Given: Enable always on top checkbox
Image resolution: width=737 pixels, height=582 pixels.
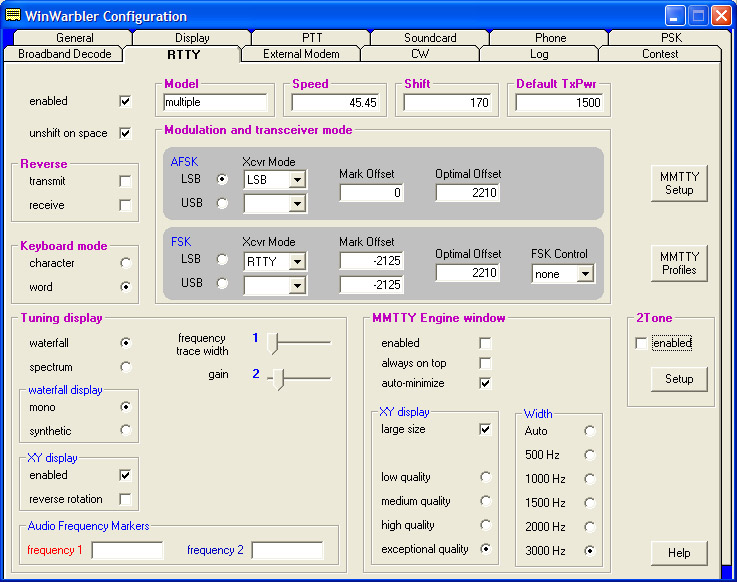Looking at the screenshot, I should (485, 363).
